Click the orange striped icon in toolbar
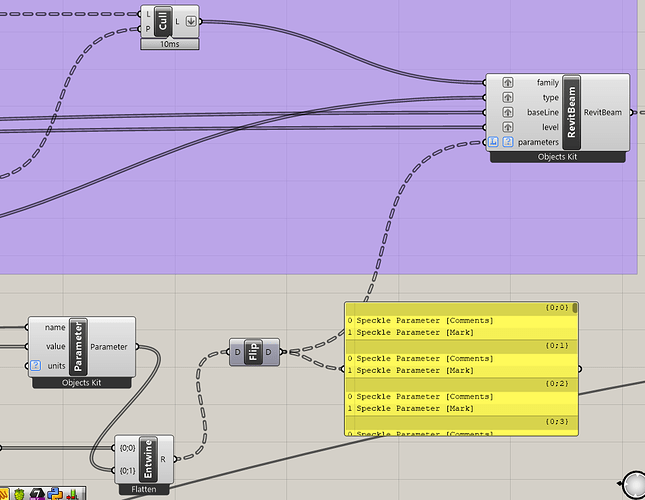Viewport: 645px width, 500px height. tap(4, 494)
